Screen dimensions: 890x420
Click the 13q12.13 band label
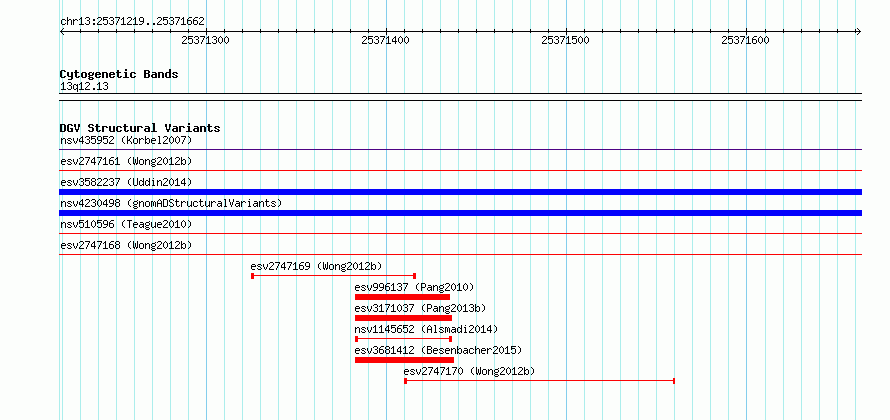[84, 87]
